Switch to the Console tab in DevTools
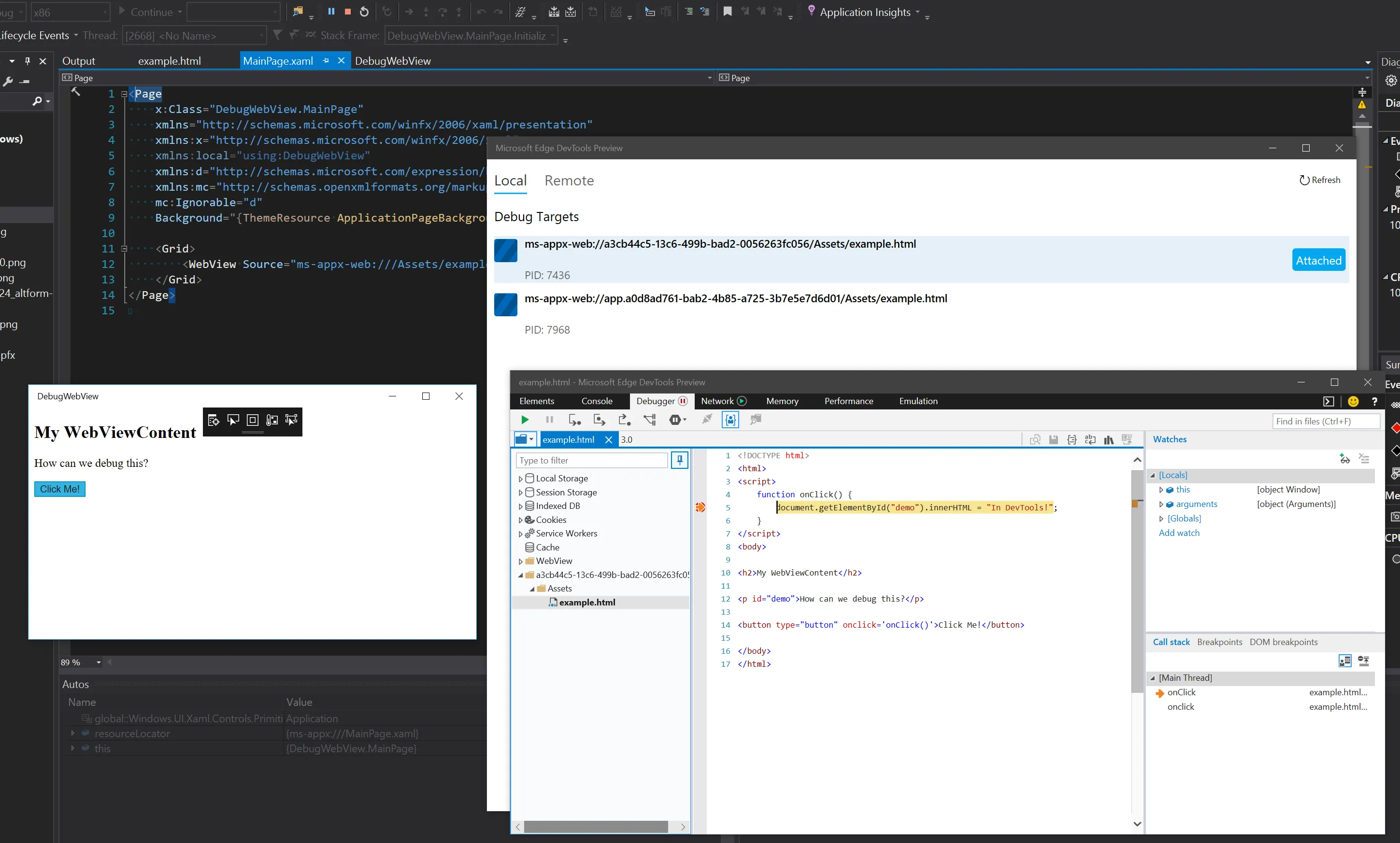1400x843 pixels. click(597, 401)
